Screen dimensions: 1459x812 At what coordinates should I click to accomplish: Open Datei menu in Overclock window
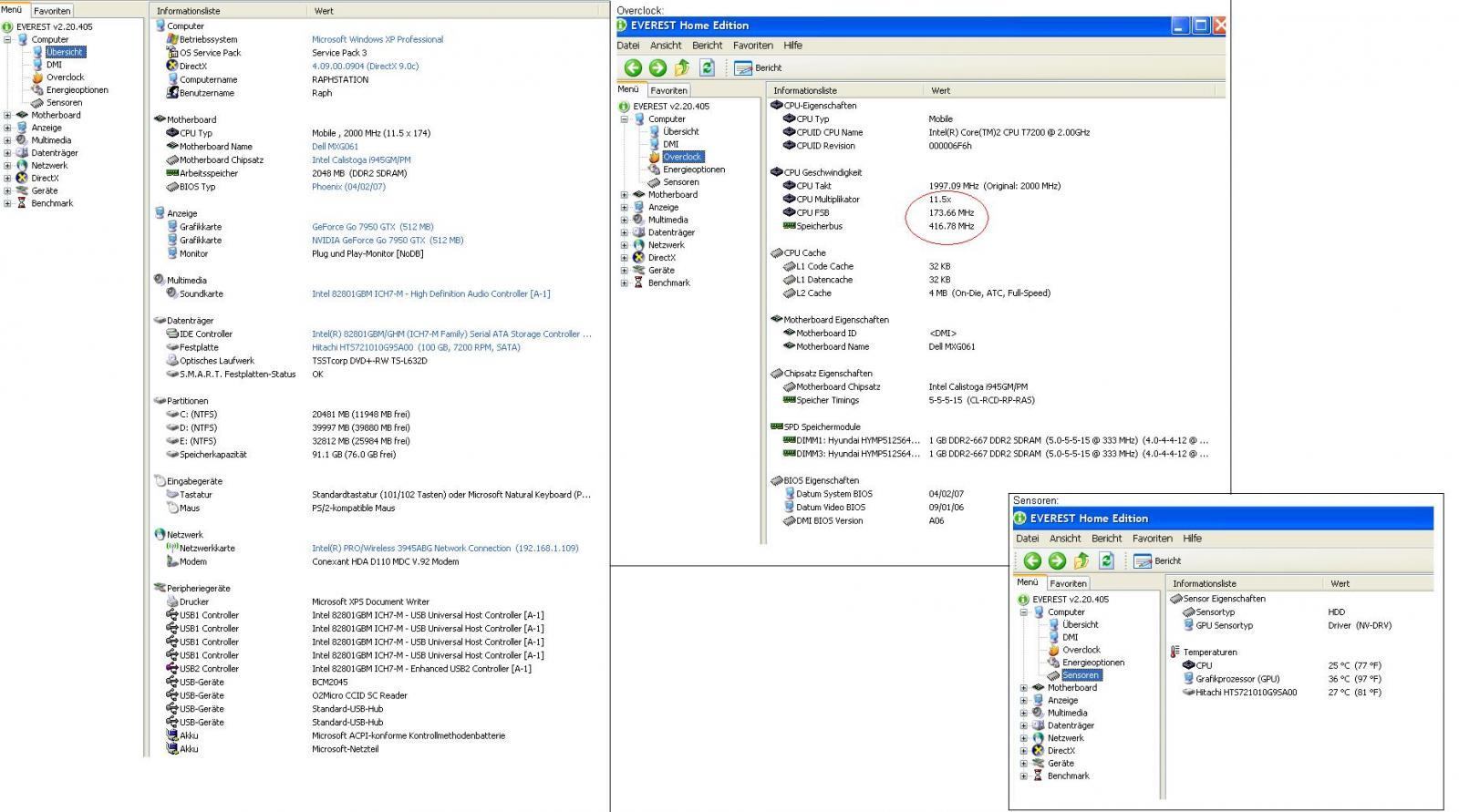[x=628, y=46]
